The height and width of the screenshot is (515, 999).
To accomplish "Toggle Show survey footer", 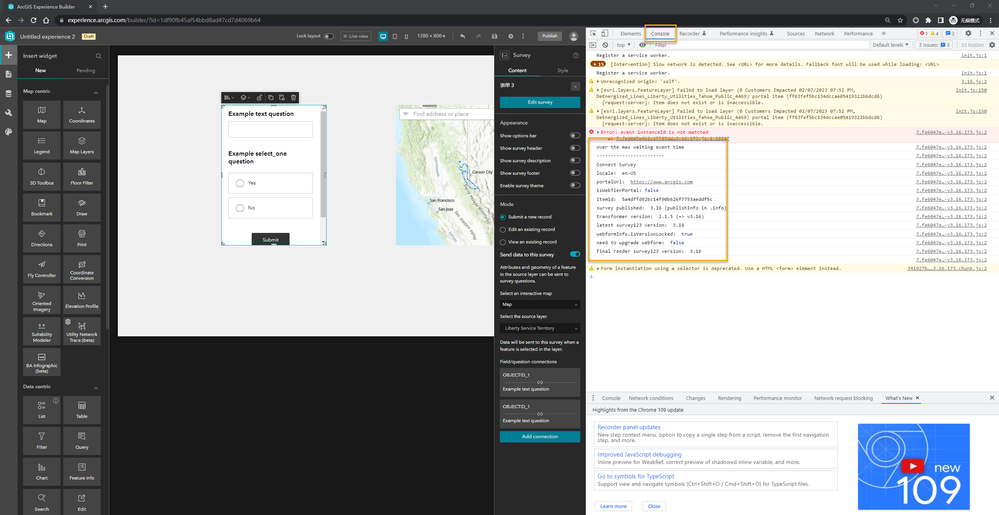I will 575,173.
